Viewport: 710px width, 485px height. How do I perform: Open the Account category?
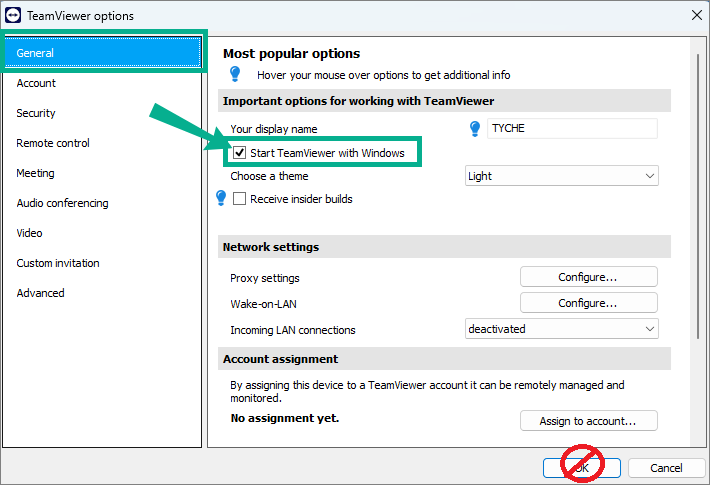pyautogui.click(x=102, y=83)
